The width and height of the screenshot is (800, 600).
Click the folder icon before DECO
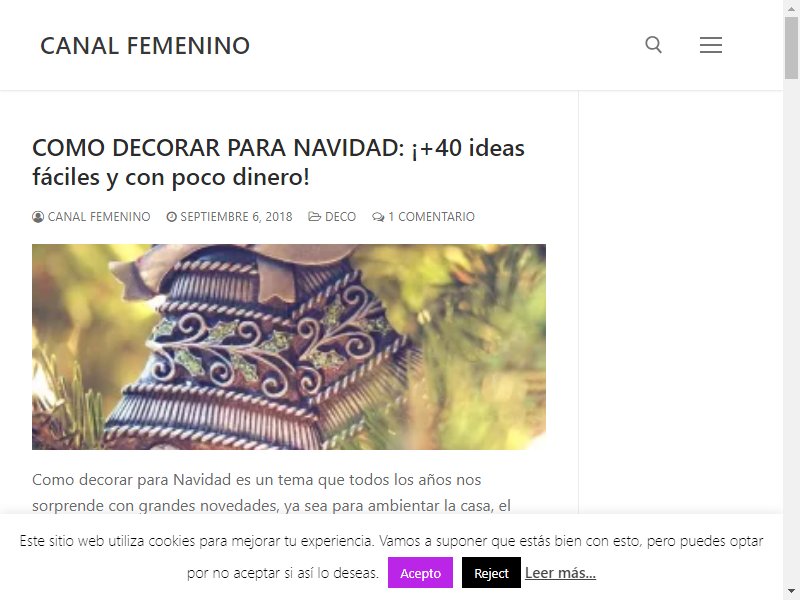click(x=314, y=217)
